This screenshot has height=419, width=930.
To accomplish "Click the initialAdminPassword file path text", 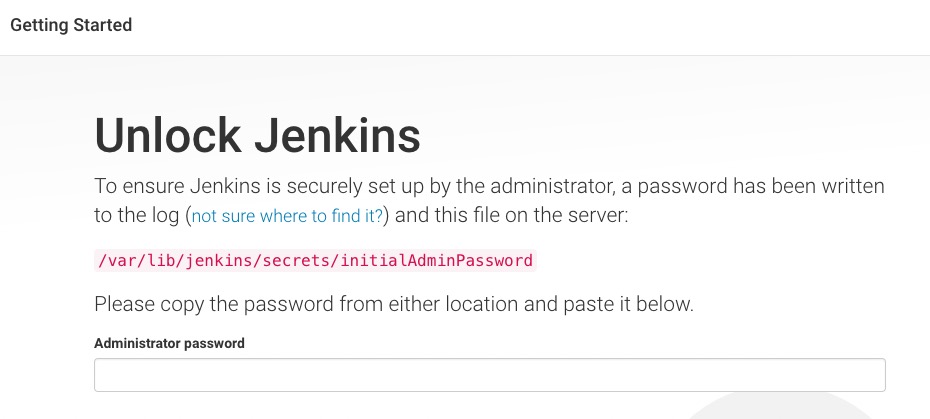I will tap(315, 261).
